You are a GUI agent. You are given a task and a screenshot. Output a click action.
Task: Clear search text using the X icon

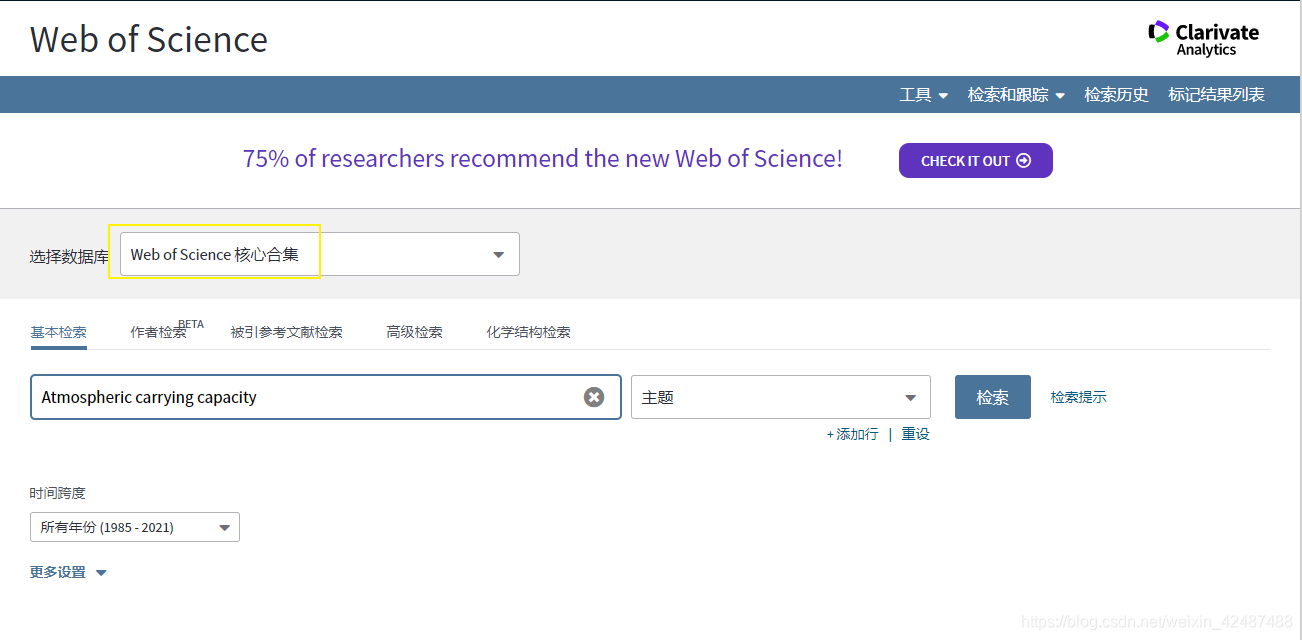click(594, 397)
